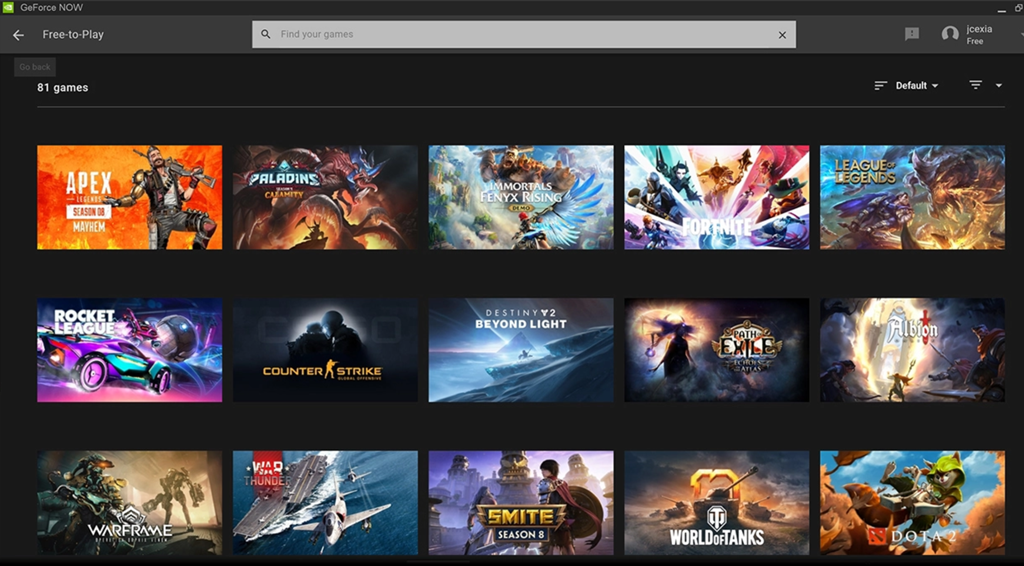
Task: Click the filter lines icon
Action: [976, 85]
